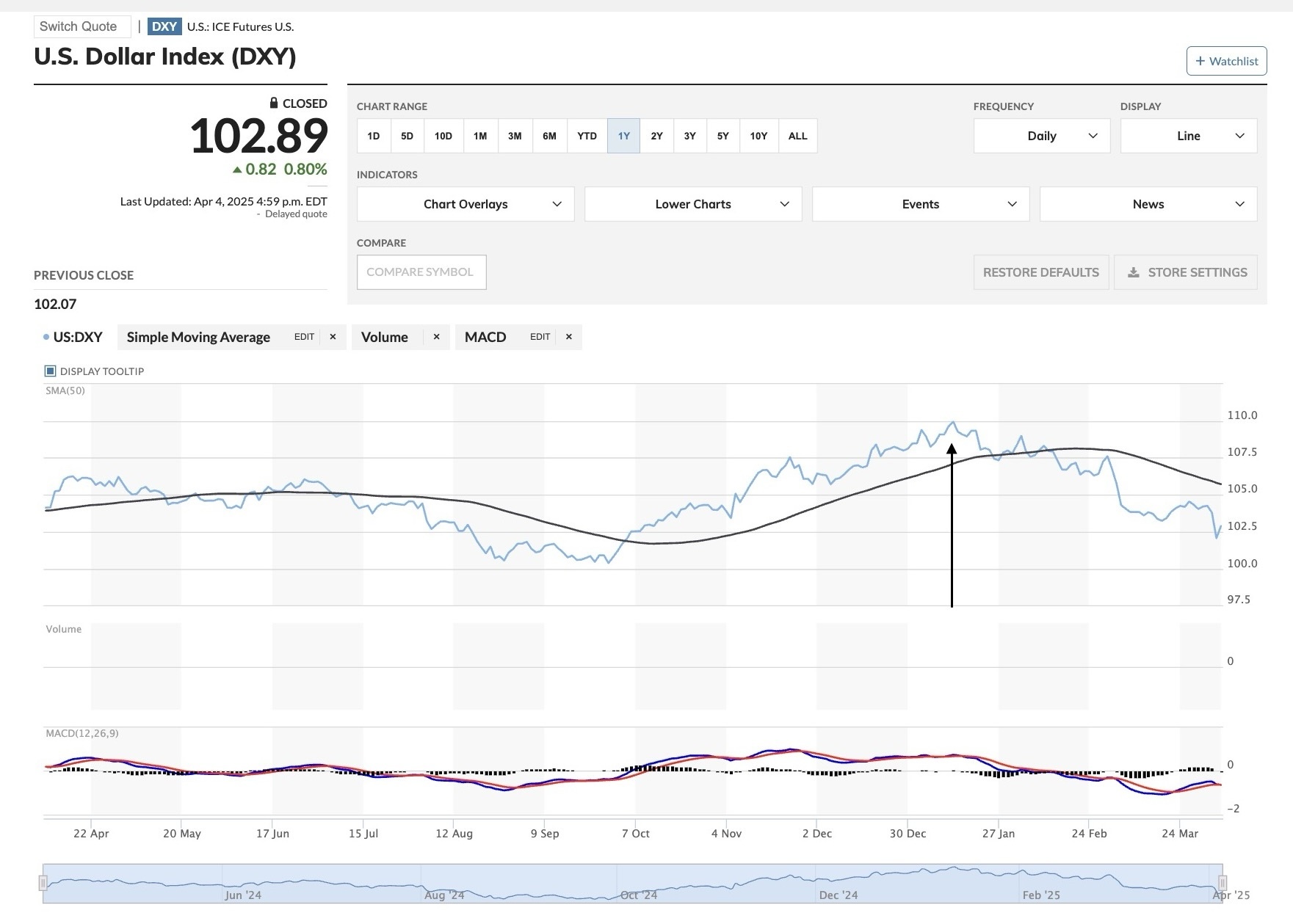
Task: Click the plus Watchlist button
Action: coord(1227,61)
